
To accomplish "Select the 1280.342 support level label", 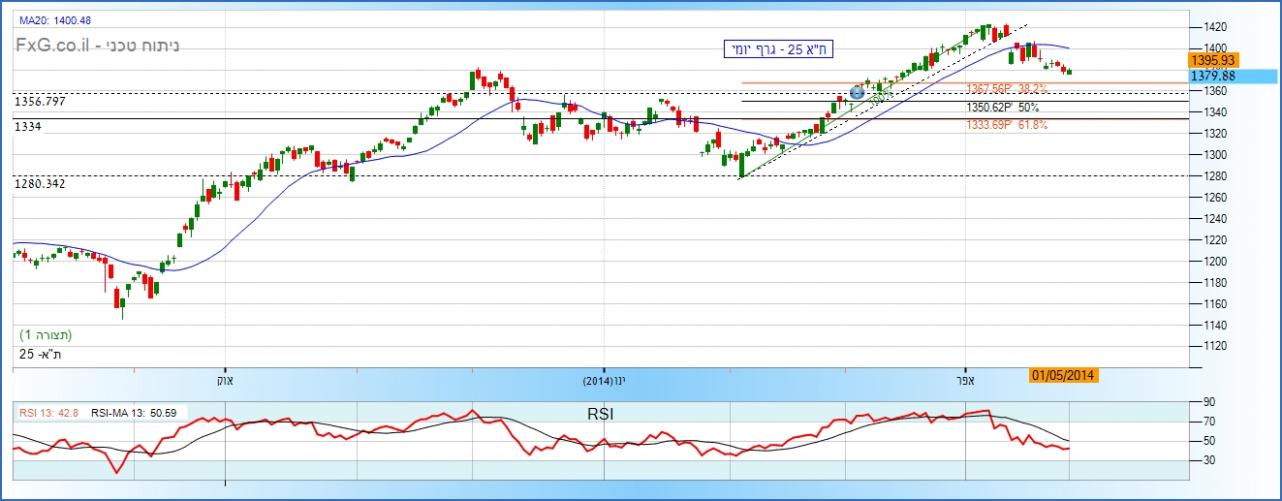I will click(x=40, y=184).
